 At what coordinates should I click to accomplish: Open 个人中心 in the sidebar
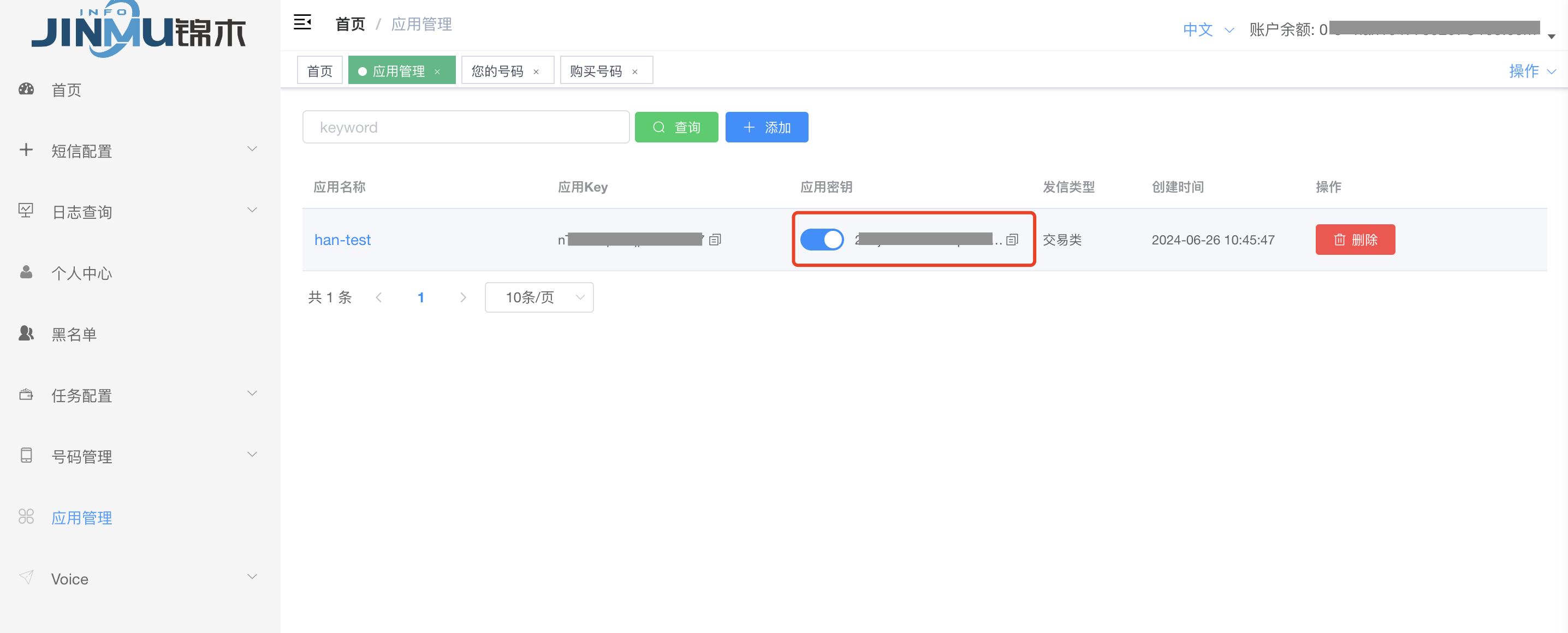point(81,273)
